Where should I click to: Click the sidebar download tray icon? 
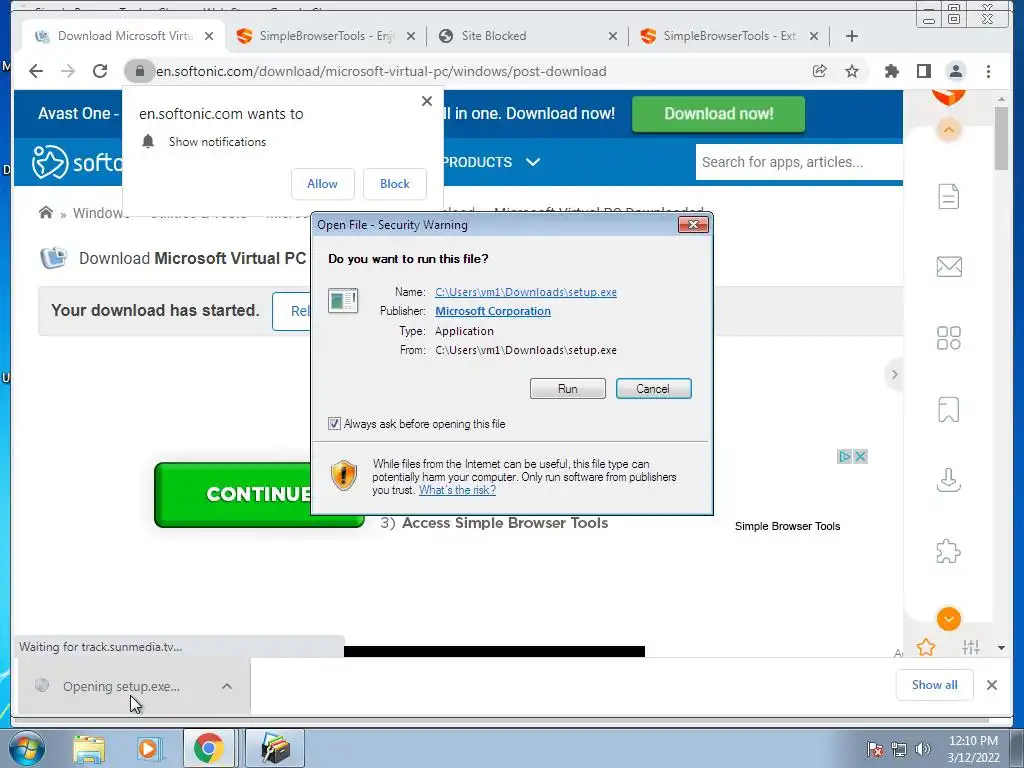(948, 480)
